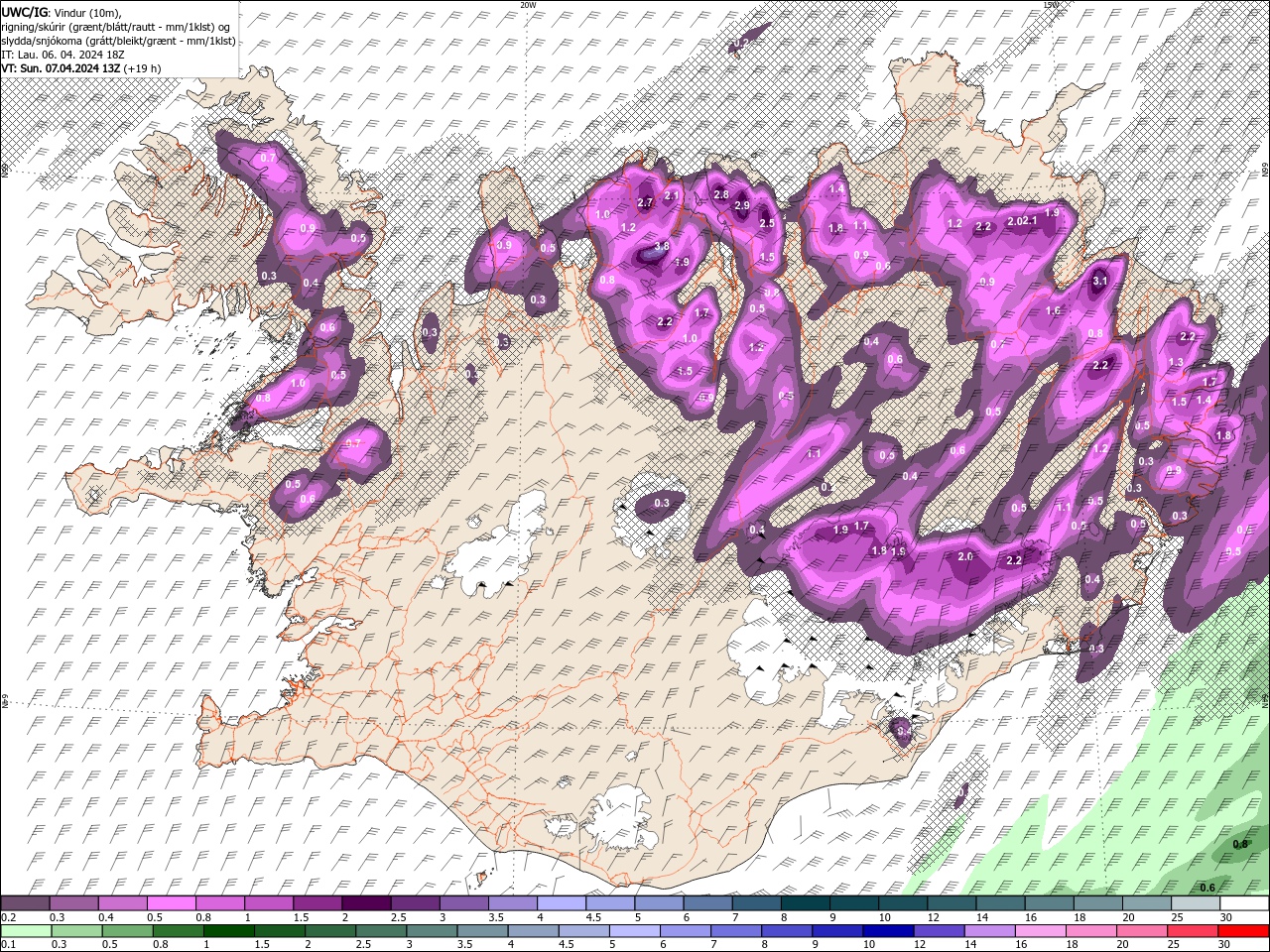Pick the upper-row 30 white swatch
Image resolution: width=1270 pixels, height=952 pixels.
coord(1244,903)
